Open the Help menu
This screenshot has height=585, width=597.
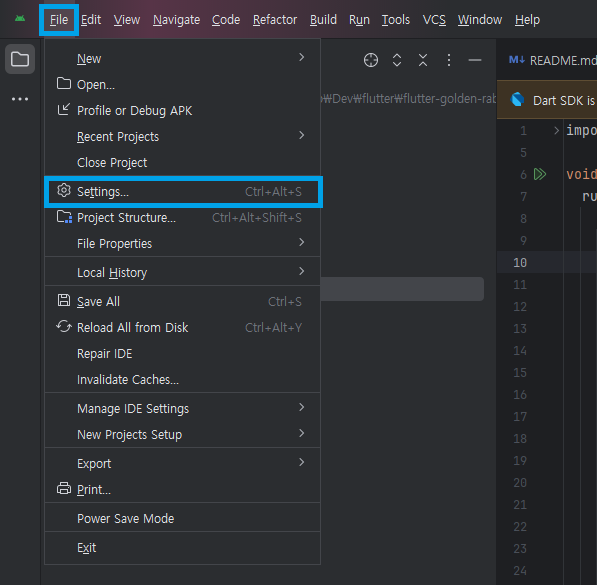pos(527,20)
